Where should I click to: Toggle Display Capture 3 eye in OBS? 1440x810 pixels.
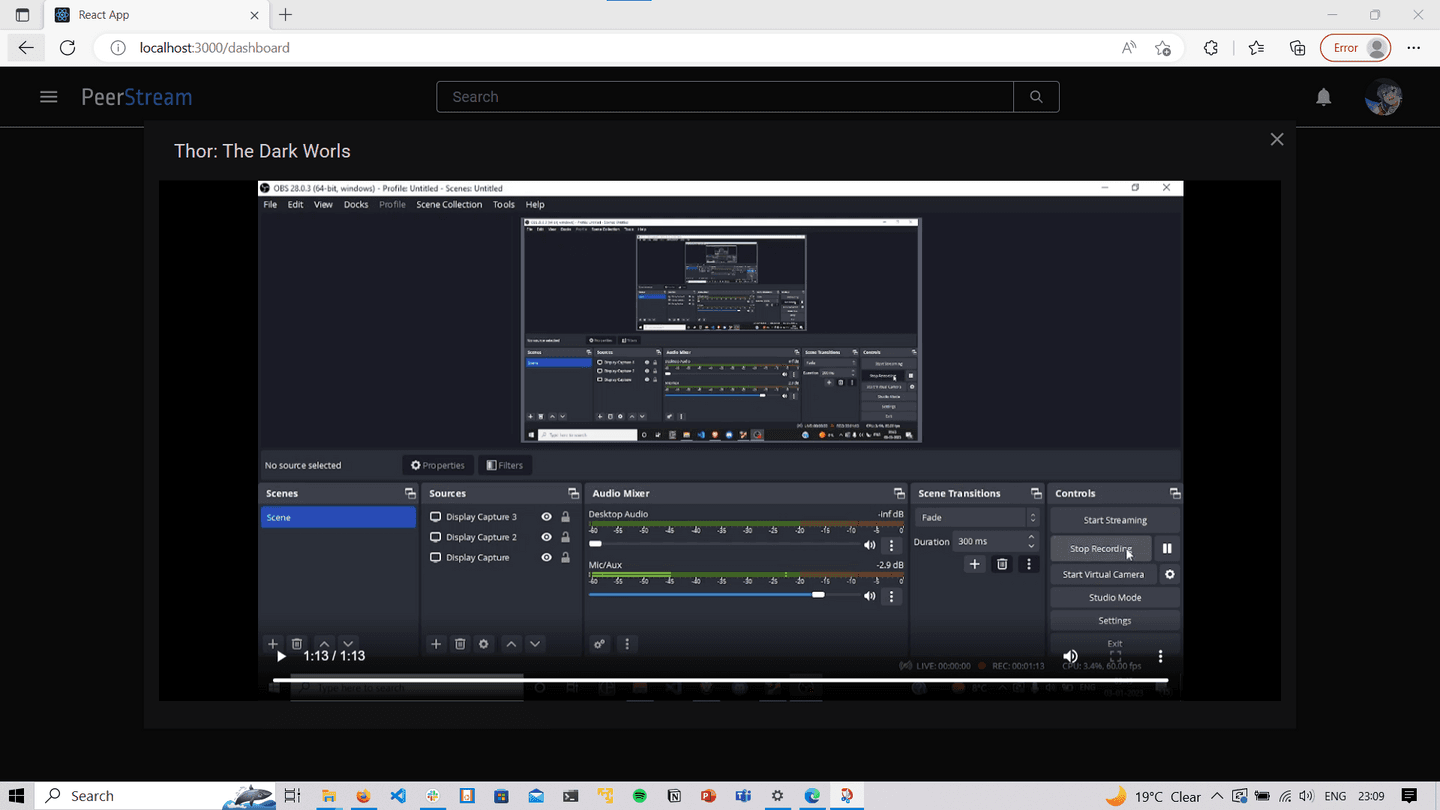pyautogui.click(x=546, y=517)
